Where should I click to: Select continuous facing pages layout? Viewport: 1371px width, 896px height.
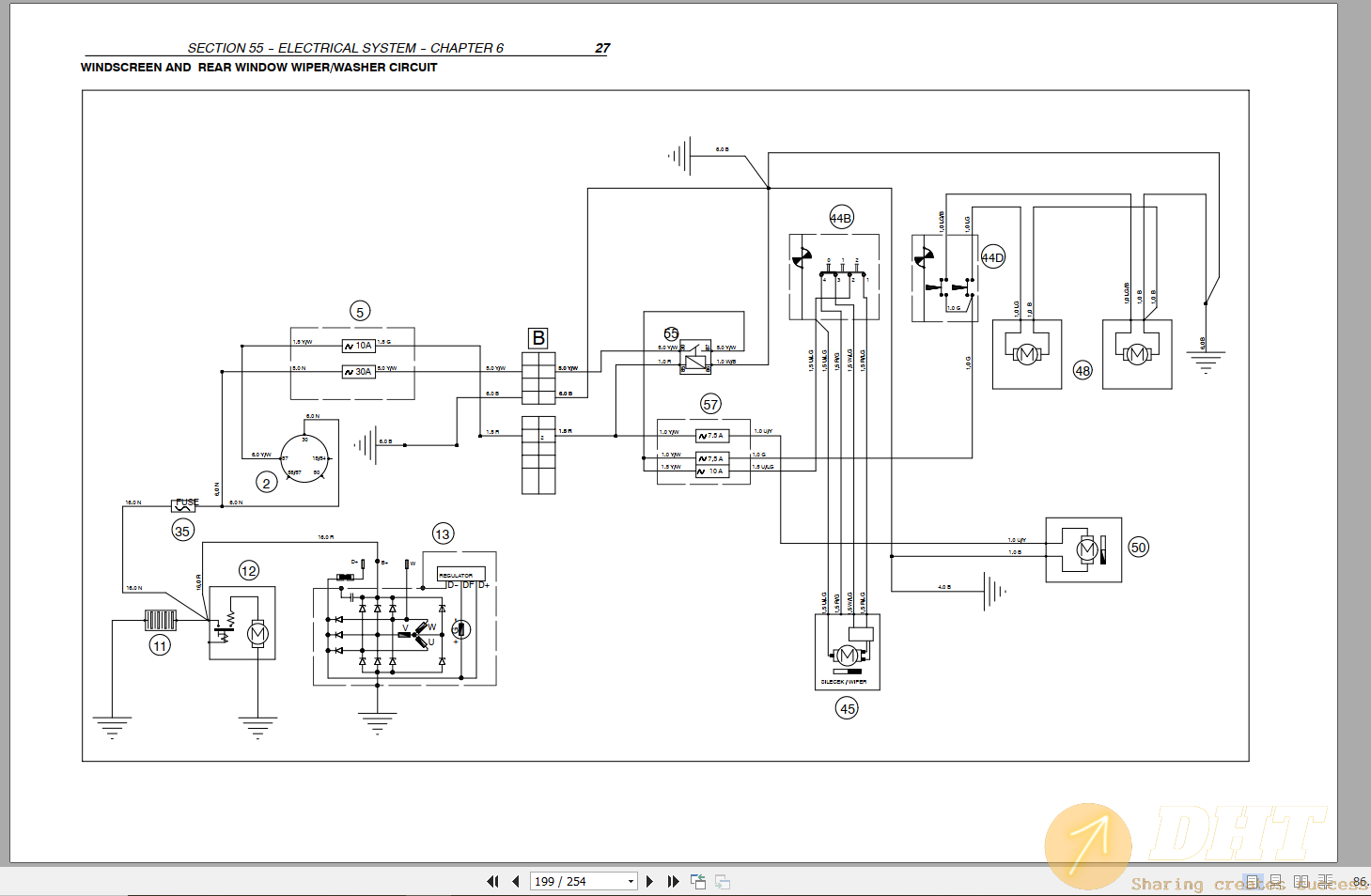coord(1325,881)
